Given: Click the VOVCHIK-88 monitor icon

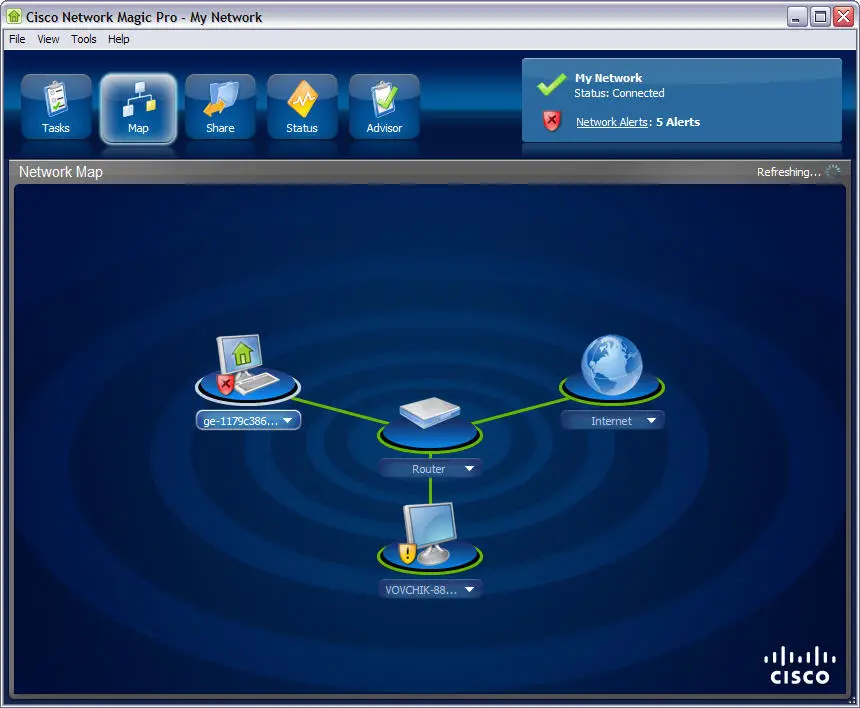Looking at the screenshot, I should 431,534.
